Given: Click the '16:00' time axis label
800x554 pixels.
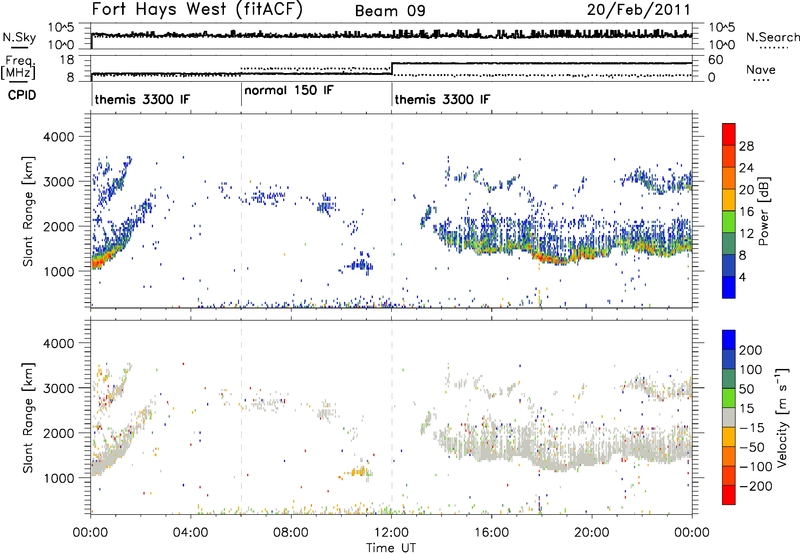Looking at the screenshot, I should click(491, 533).
